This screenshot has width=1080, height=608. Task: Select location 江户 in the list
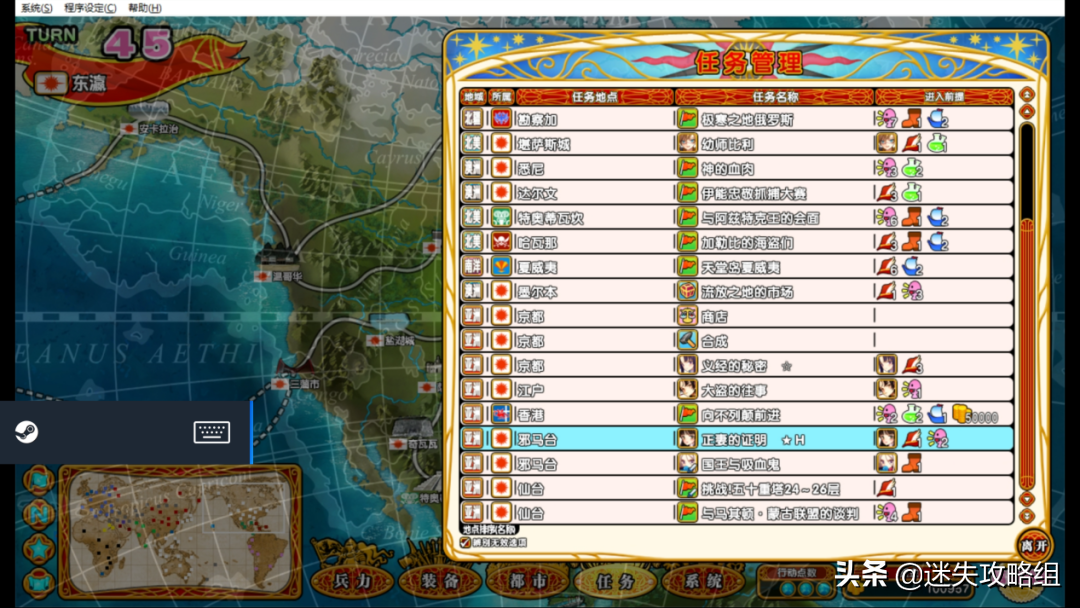coord(531,390)
